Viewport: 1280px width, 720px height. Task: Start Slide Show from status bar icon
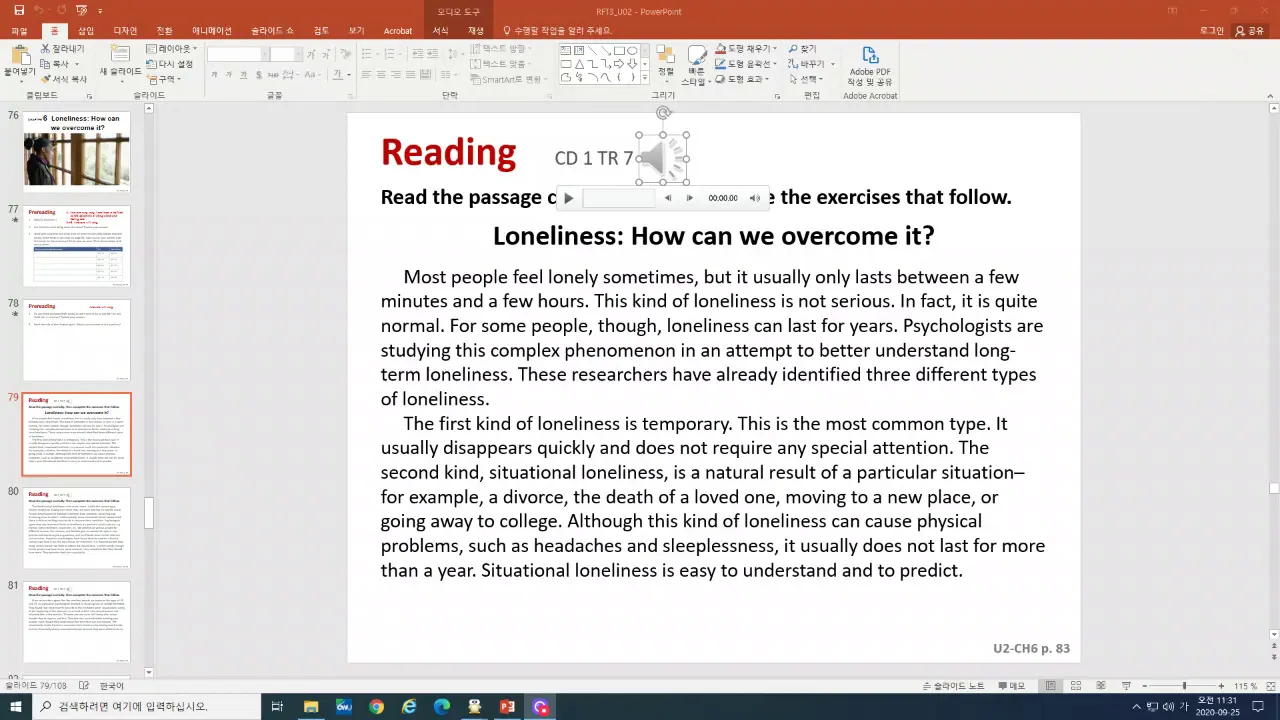1127,686
